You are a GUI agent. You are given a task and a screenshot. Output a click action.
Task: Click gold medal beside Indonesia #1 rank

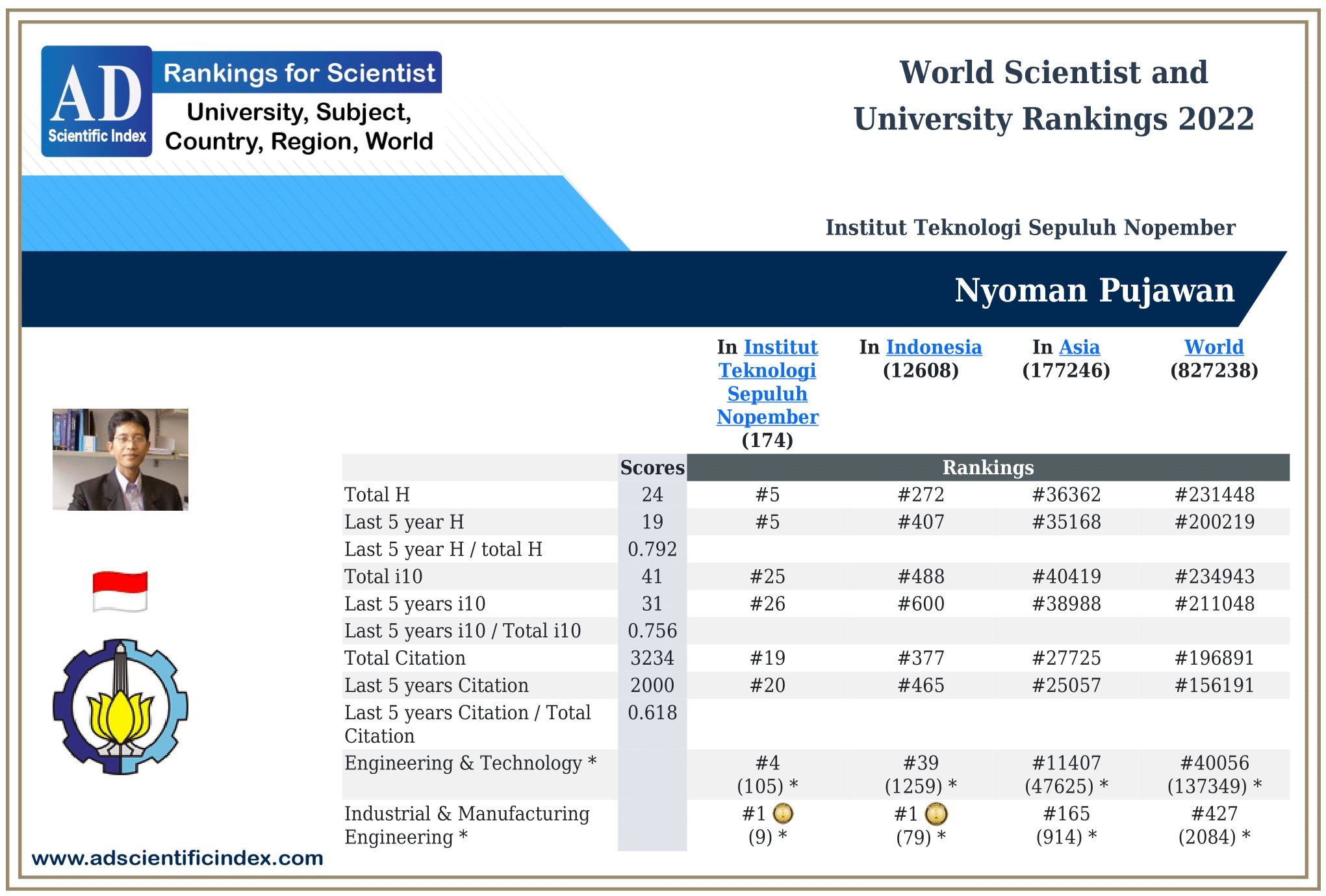pyautogui.click(x=936, y=813)
